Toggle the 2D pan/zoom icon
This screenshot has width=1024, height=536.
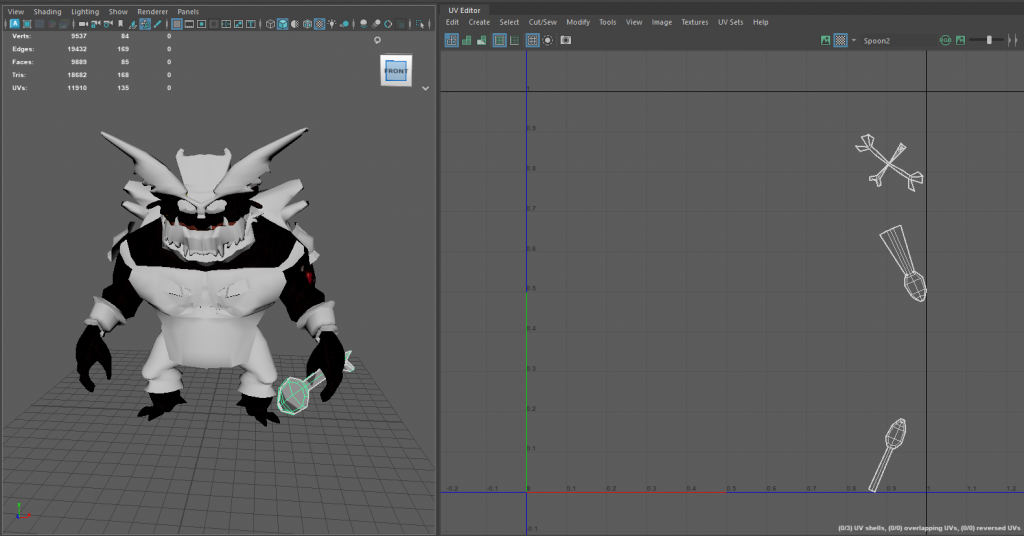coord(145,24)
